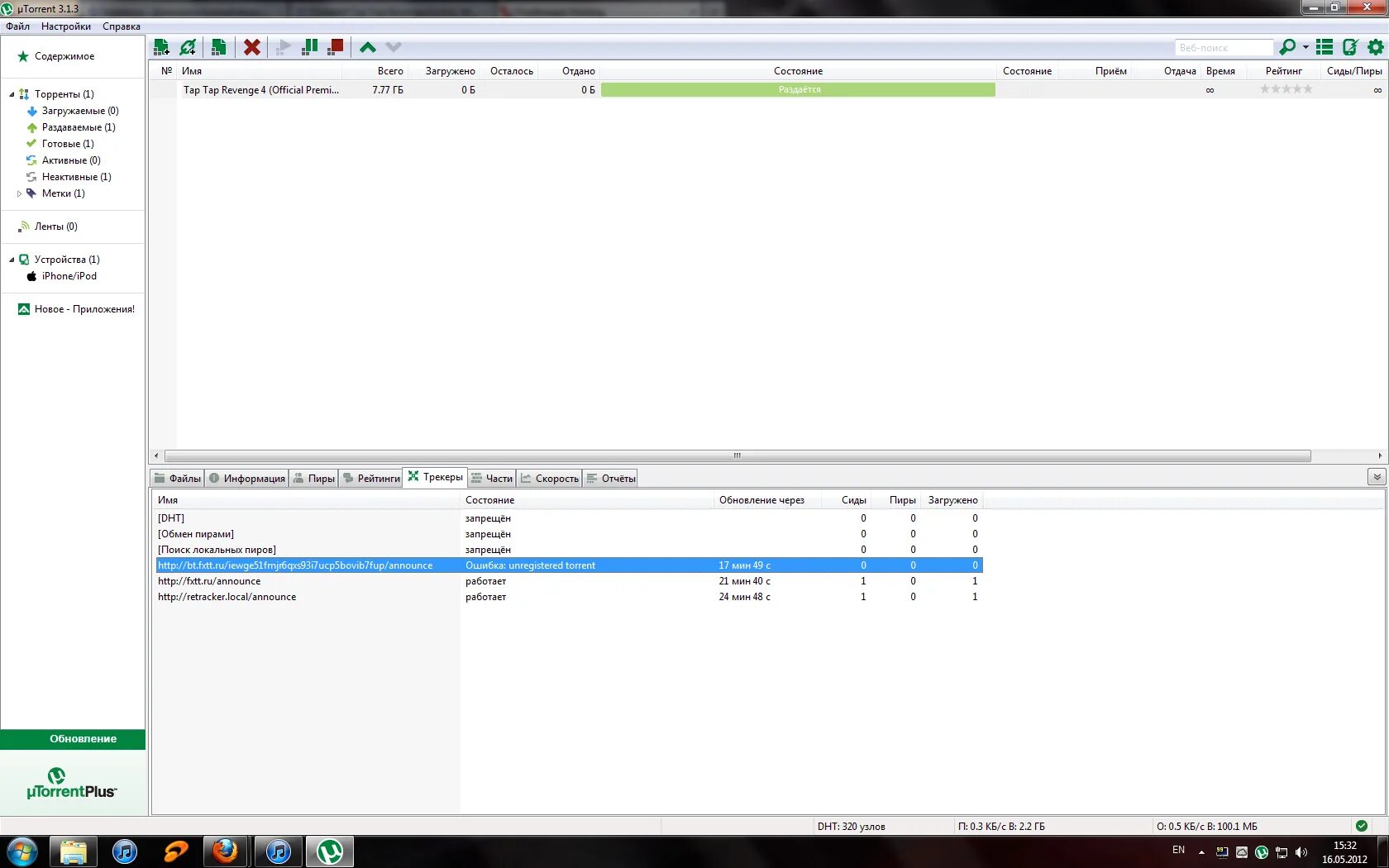The width and height of the screenshot is (1389, 868).
Task: Sort by Имя column header
Action: click(x=260, y=71)
